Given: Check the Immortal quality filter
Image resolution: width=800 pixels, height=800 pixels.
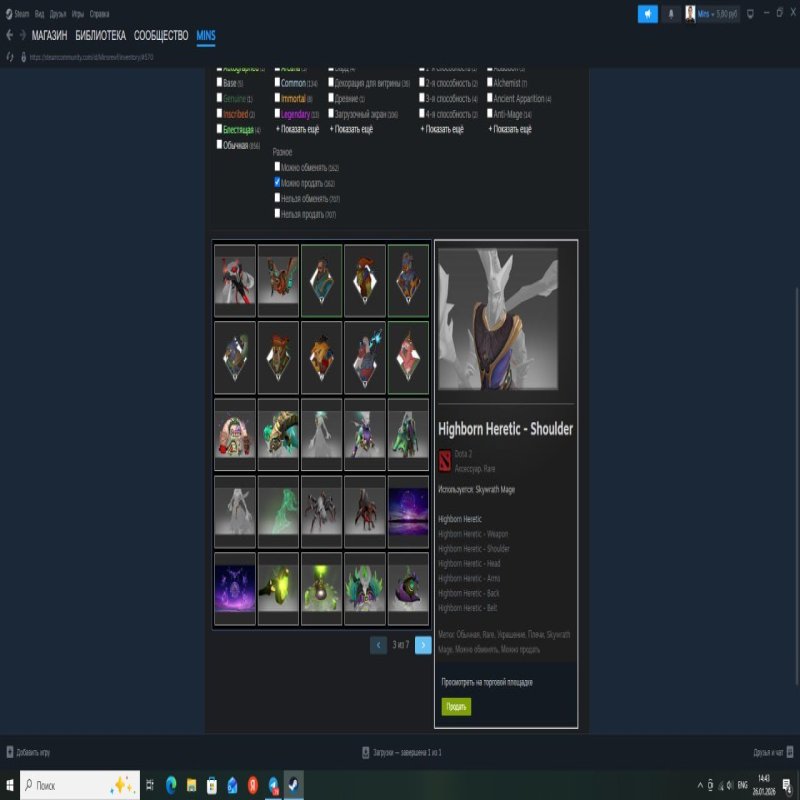Looking at the screenshot, I should 277,99.
